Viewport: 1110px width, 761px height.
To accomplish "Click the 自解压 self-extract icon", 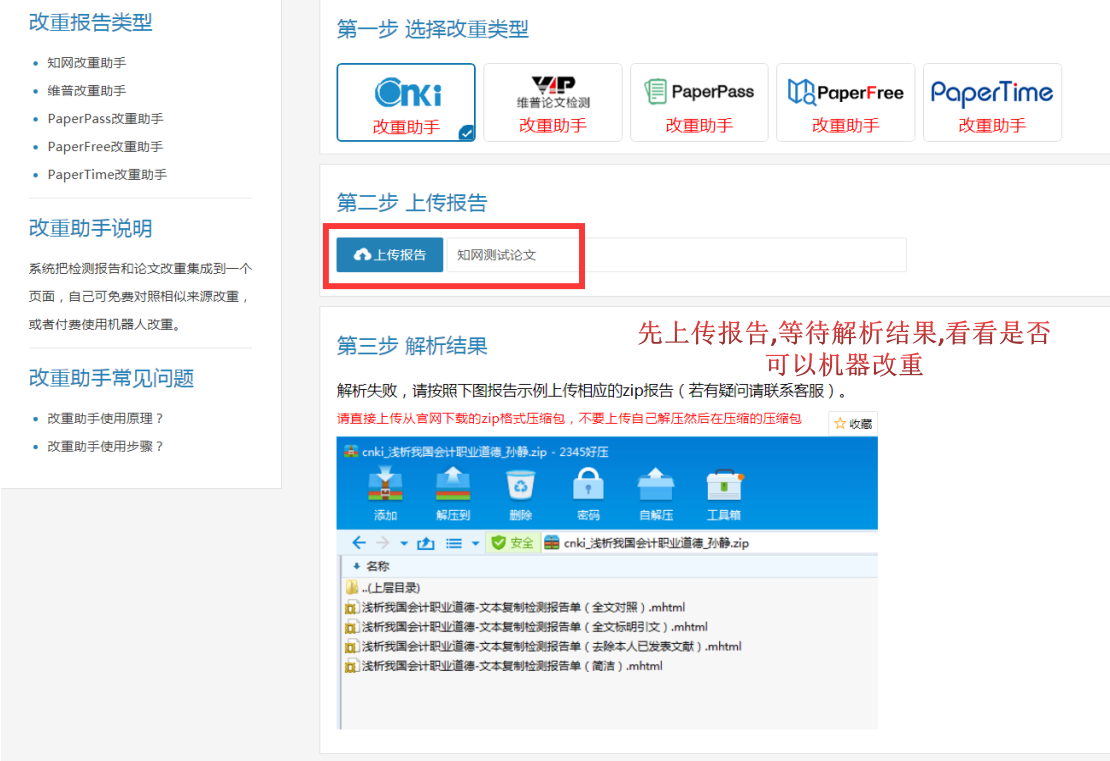I will click(x=656, y=486).
